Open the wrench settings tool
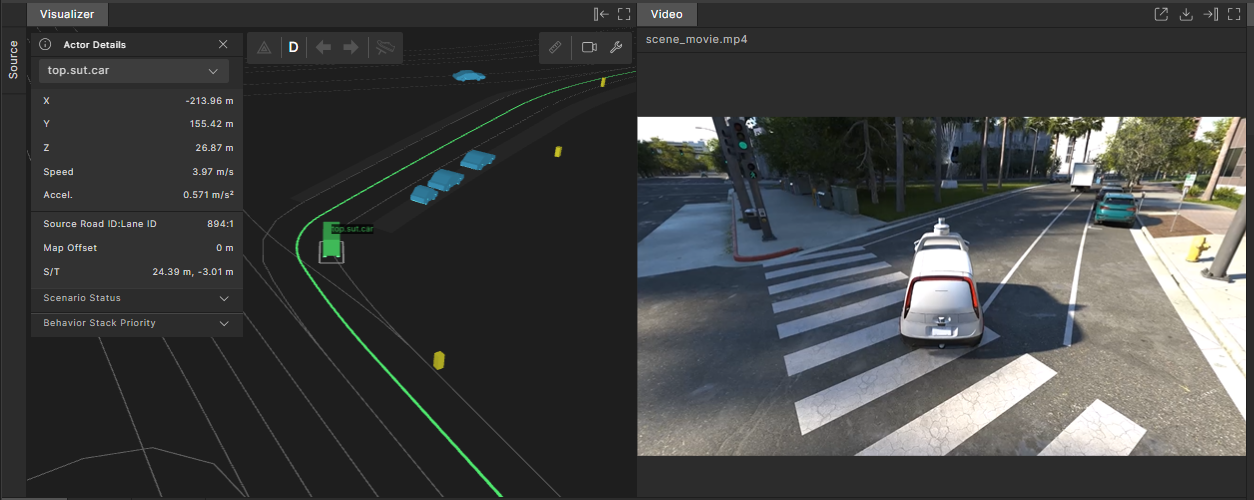 tap(616, 47)
